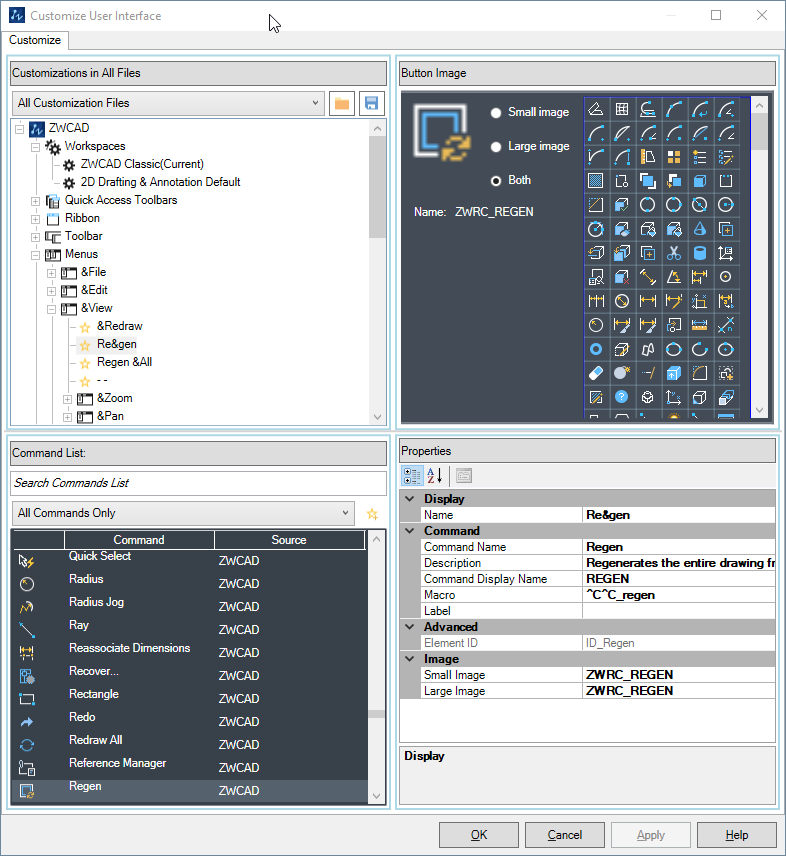
Task: Open the All Commands Only dropdown
Action: pyautogui.click(x=183, y=513)
